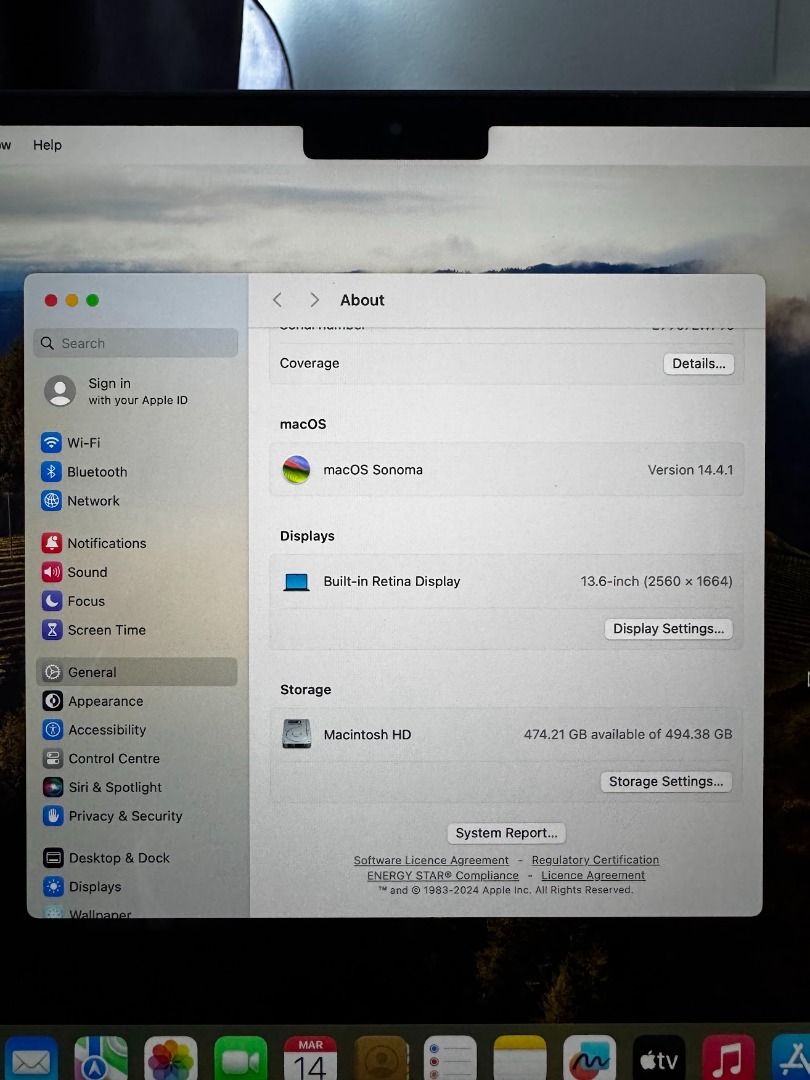This screenshot has width=810, height=1080.
Task: Open Displays in the sidebar
Action: click(x=82, y=886)
